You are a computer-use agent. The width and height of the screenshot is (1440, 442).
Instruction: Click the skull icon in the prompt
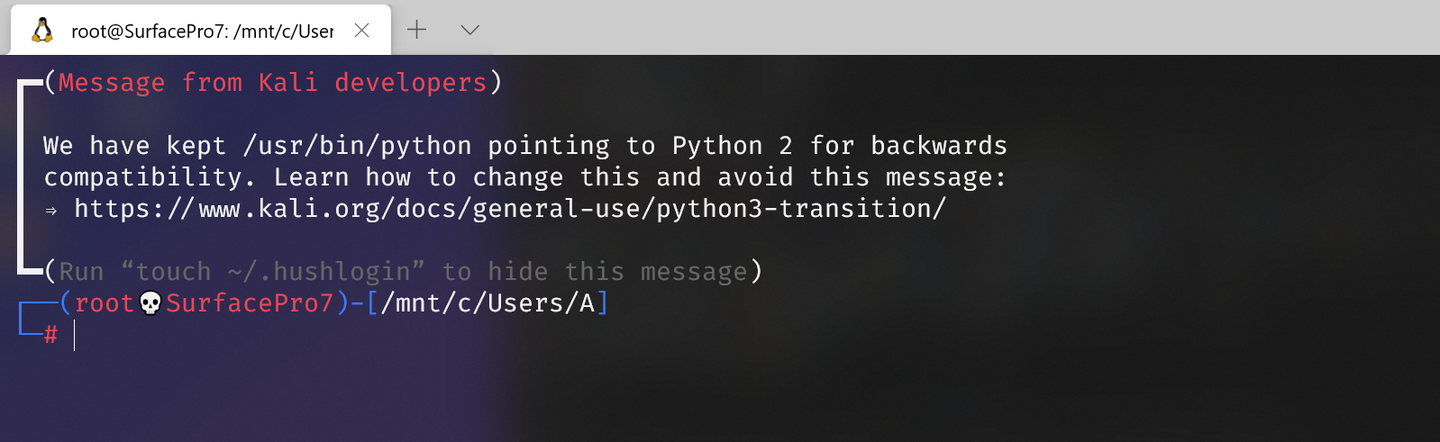coord(150,303)
